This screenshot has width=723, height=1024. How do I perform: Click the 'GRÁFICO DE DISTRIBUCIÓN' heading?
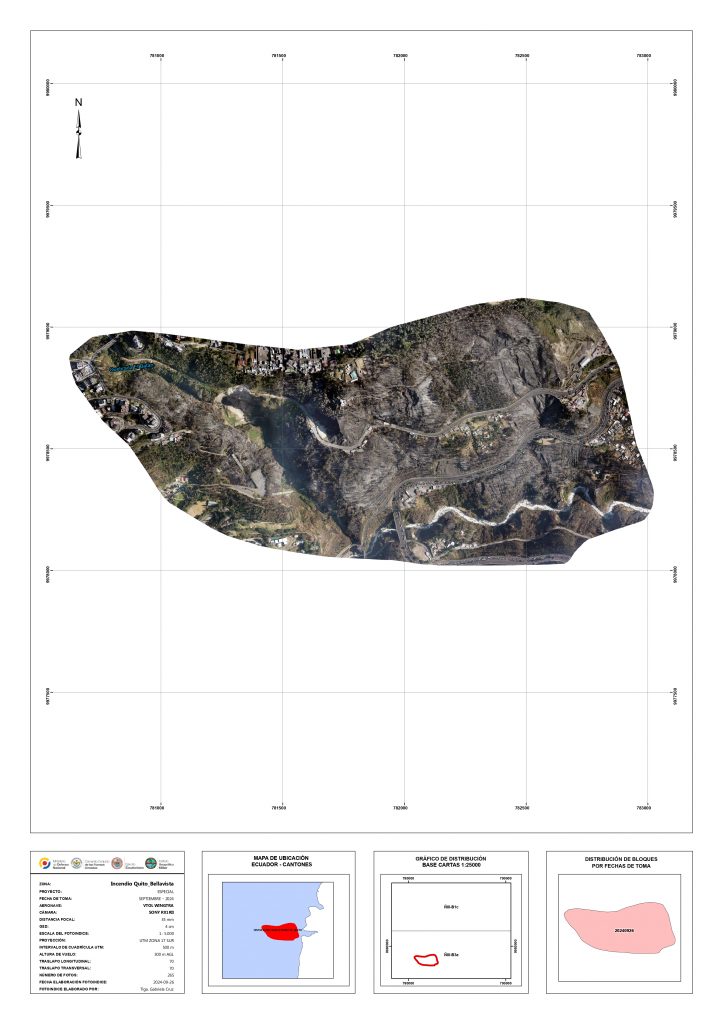coord(450,859)
